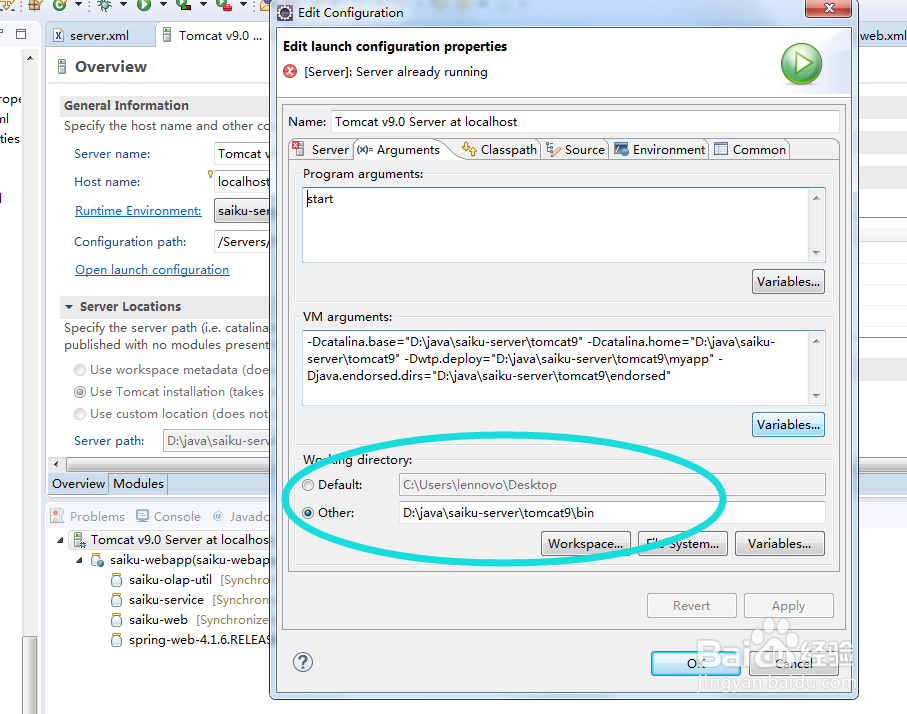Click Host name field showing localhost
The image size is (907, 714).
point(242,182)
